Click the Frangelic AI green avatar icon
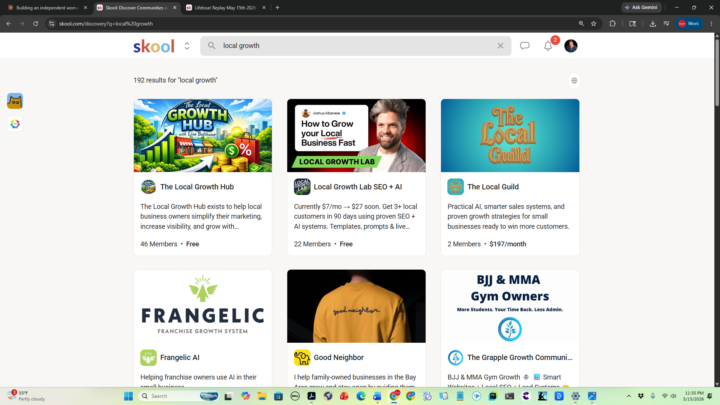 coord(148,357)
